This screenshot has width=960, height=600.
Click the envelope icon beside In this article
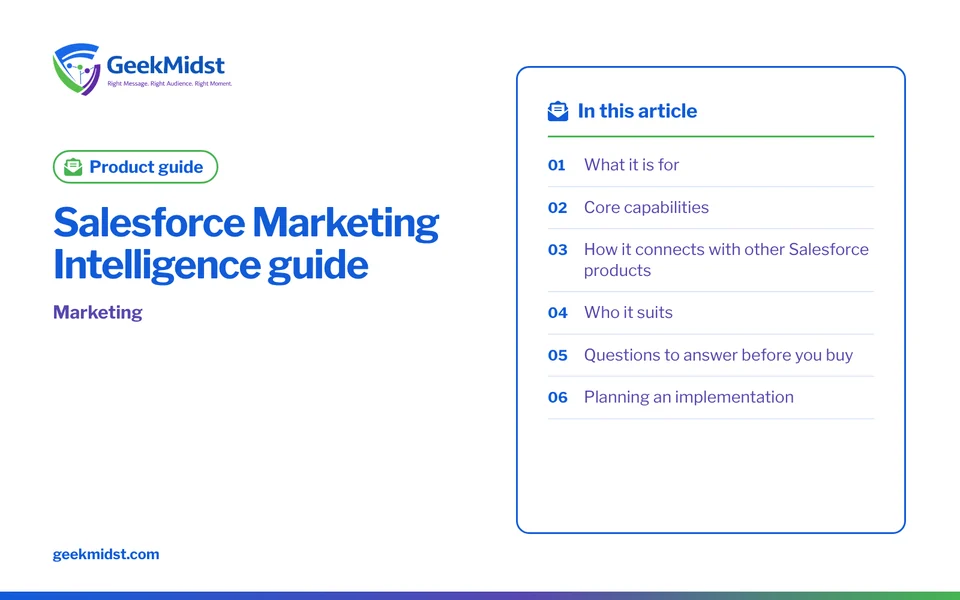tap(558, 111)
